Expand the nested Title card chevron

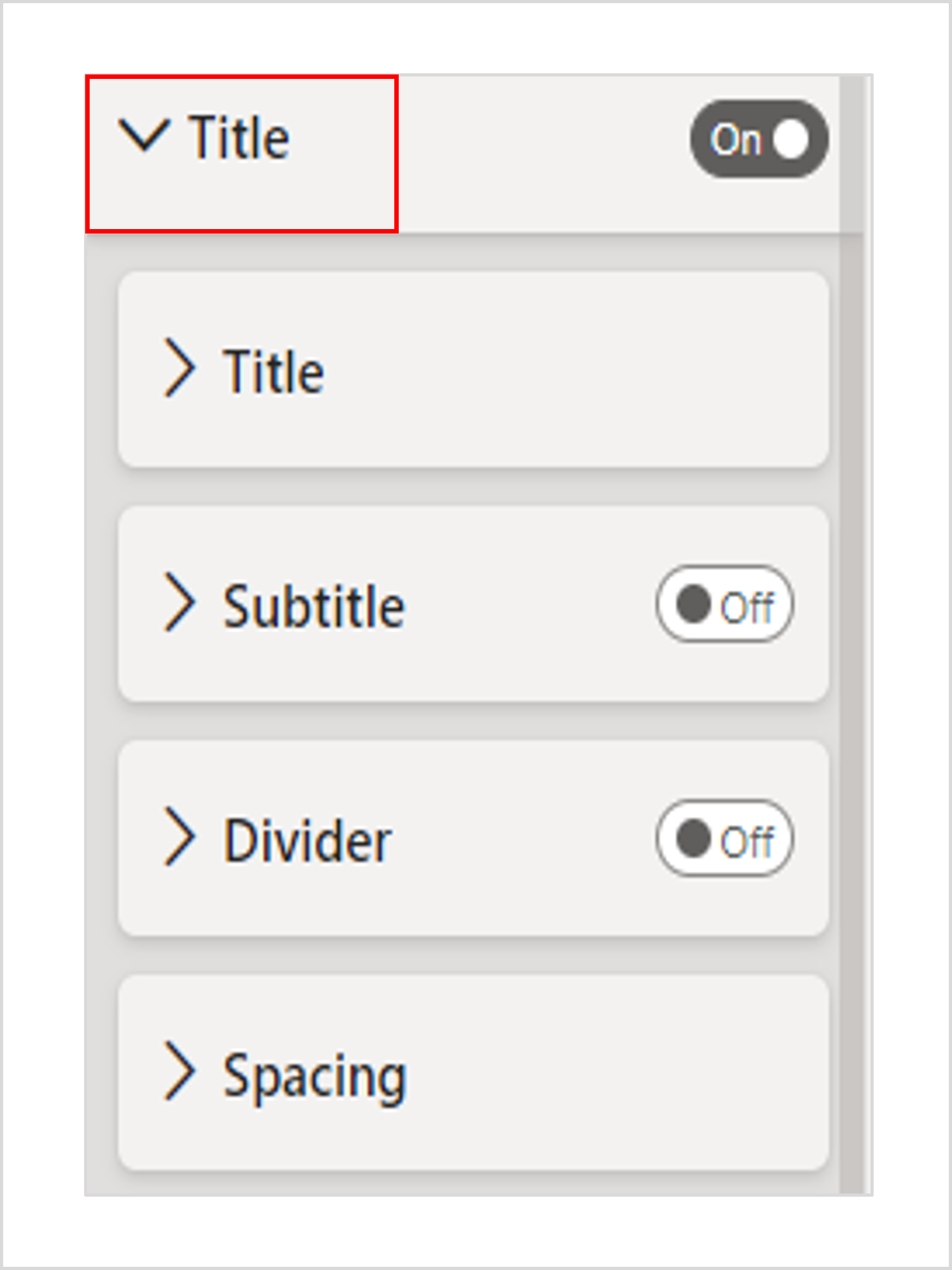(179, 368)
